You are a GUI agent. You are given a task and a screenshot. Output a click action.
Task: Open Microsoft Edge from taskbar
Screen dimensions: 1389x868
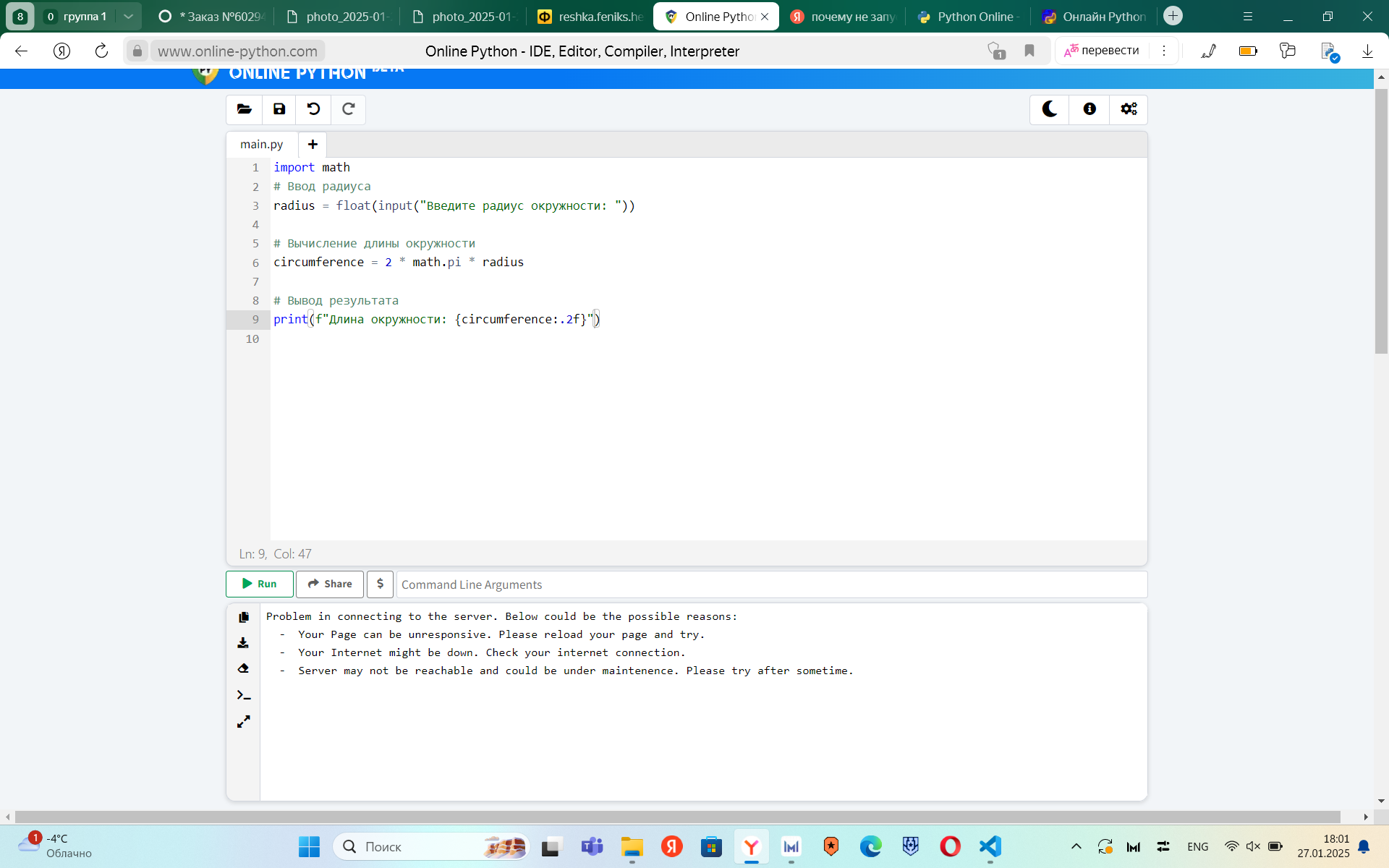click(x=870, y=846)
